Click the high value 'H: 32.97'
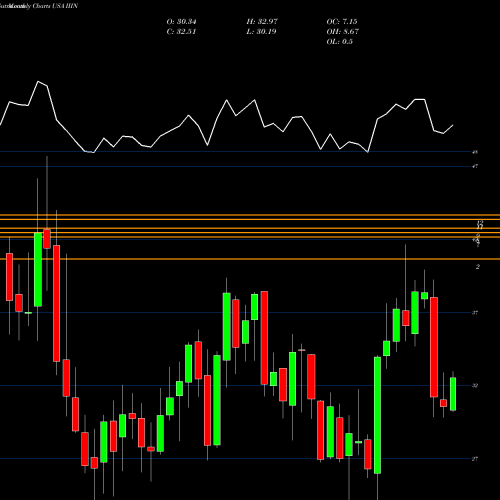Viewport: 500px width, 500px height. click(x=262, y=22)
